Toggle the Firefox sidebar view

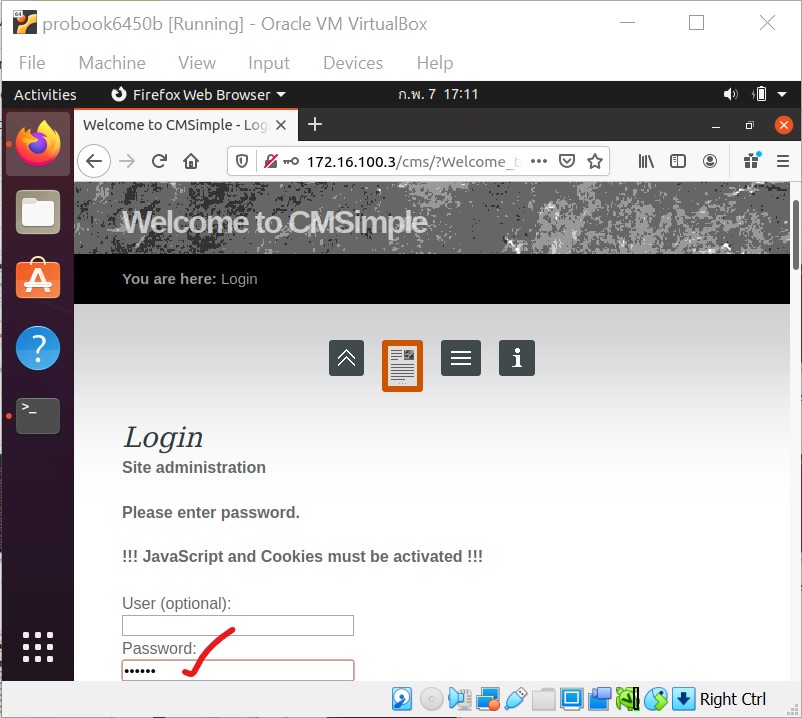(x=678, y=162)
